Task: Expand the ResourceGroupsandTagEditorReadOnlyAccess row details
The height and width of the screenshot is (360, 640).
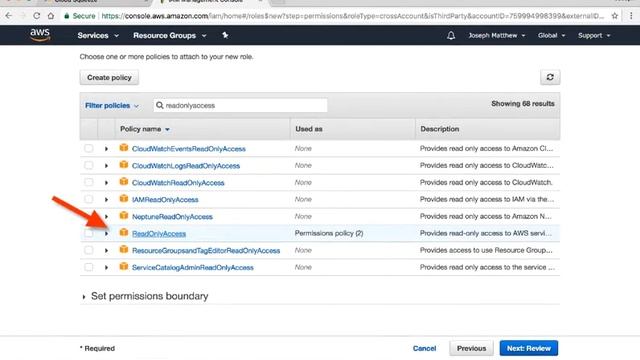Action: (x=106, y=251)
